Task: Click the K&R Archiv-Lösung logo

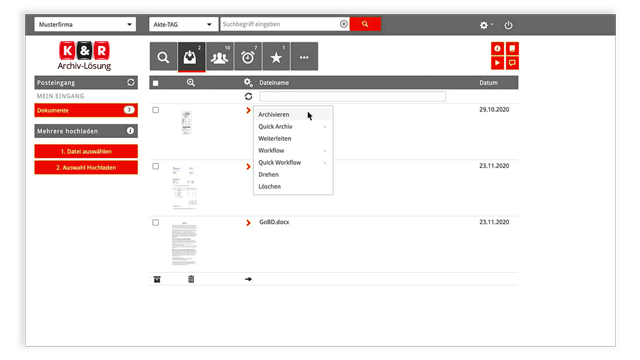Action: coord(84,56)
